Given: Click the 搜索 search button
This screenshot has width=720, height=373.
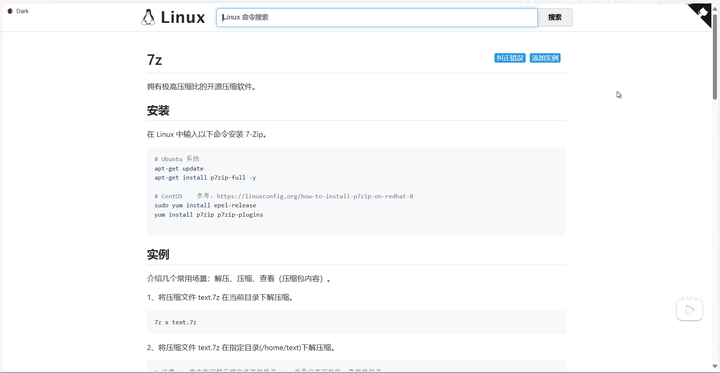Looking at the screenshot, I should tap(555, 17).
